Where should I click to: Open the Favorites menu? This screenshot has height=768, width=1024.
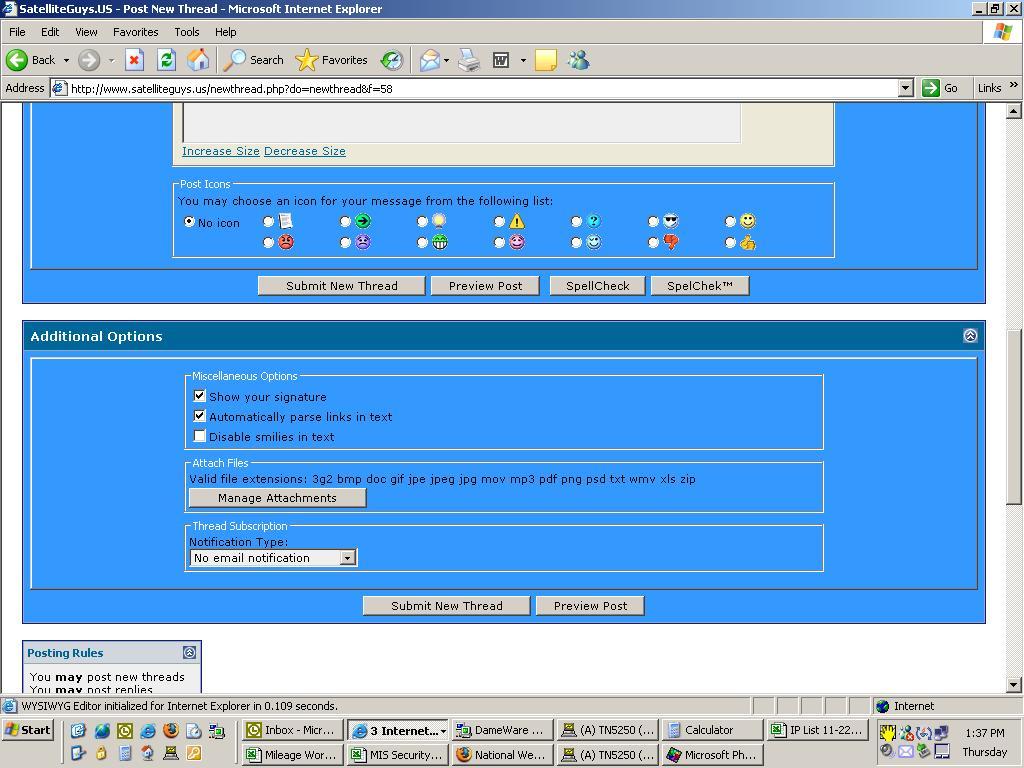136,32
